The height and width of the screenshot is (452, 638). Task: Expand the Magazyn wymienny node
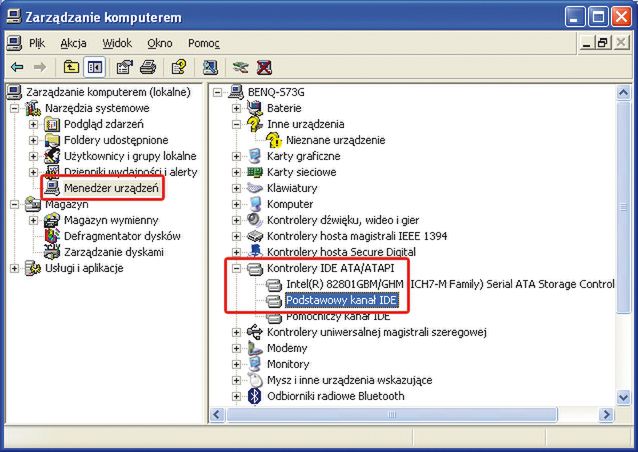click(x=33, y=220)
